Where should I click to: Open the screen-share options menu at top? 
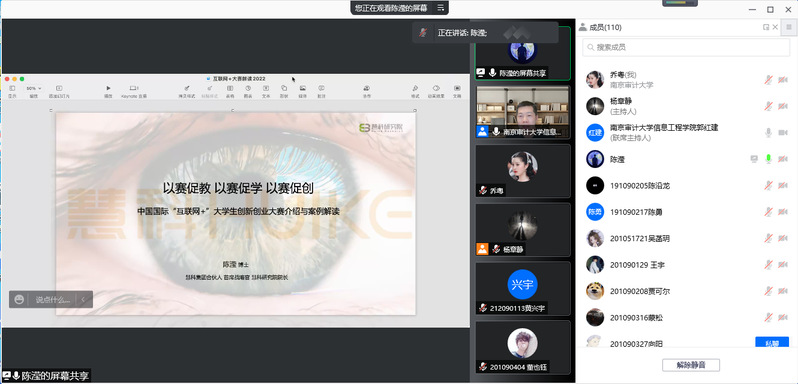tap(441, 8)
